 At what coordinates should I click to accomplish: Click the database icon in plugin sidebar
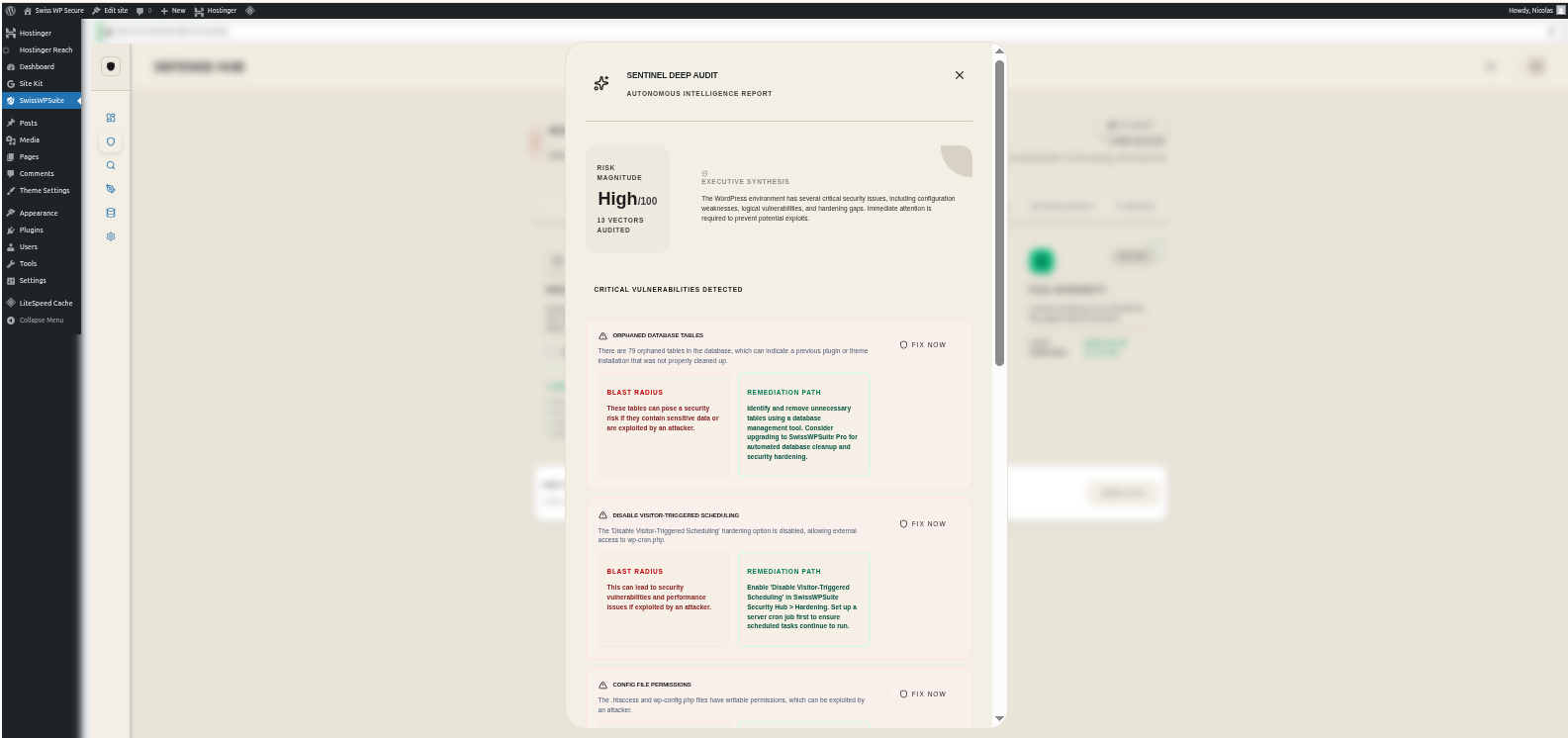pyautogui.click(x=111, y=213)
